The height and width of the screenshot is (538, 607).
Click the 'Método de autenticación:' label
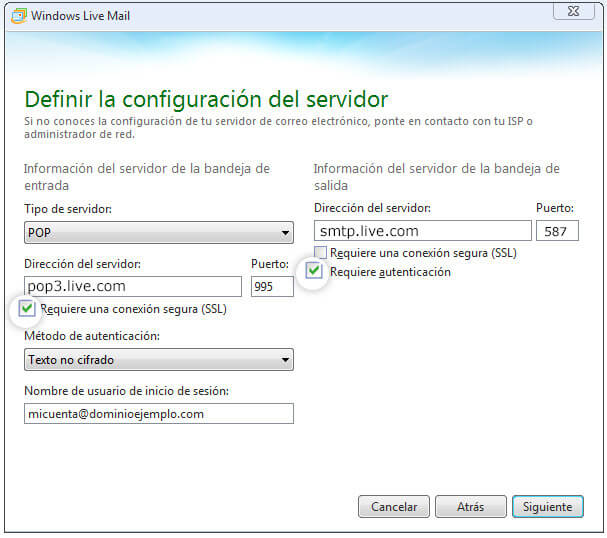click(x=92, y=336)
